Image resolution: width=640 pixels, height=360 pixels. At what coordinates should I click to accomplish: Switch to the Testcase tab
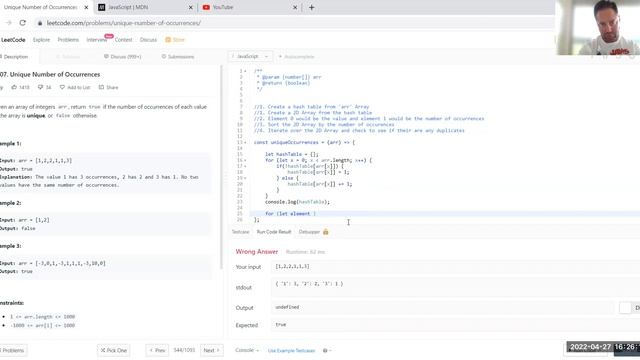[240, 232]
